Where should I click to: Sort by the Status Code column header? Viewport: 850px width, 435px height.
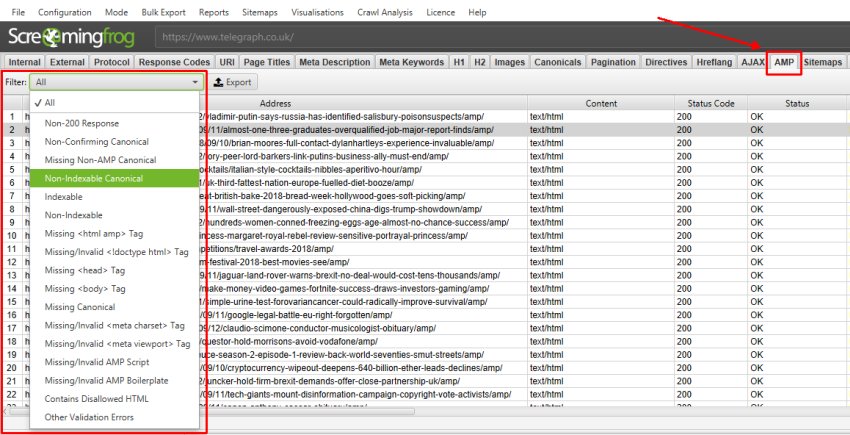click(x=711, y=104)
